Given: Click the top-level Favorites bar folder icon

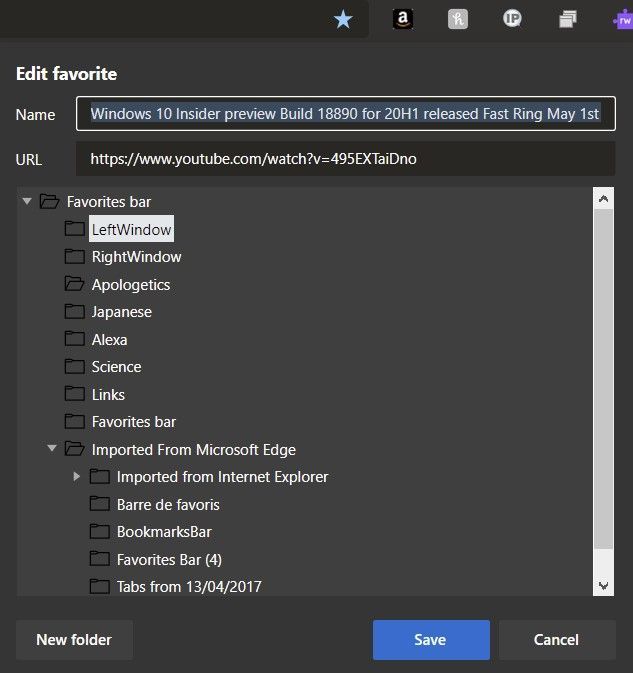Looking at the screenshot, I should click(49, 201).
